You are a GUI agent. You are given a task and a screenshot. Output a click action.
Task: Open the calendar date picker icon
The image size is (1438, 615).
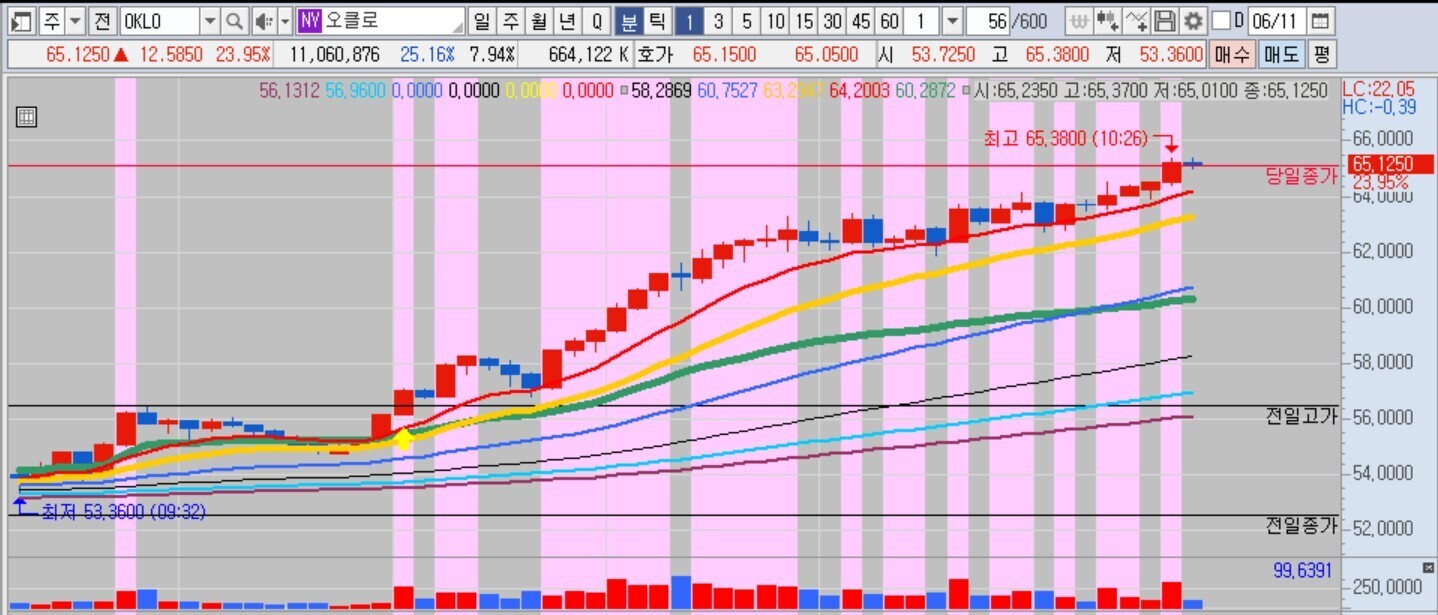[1321, 21]
